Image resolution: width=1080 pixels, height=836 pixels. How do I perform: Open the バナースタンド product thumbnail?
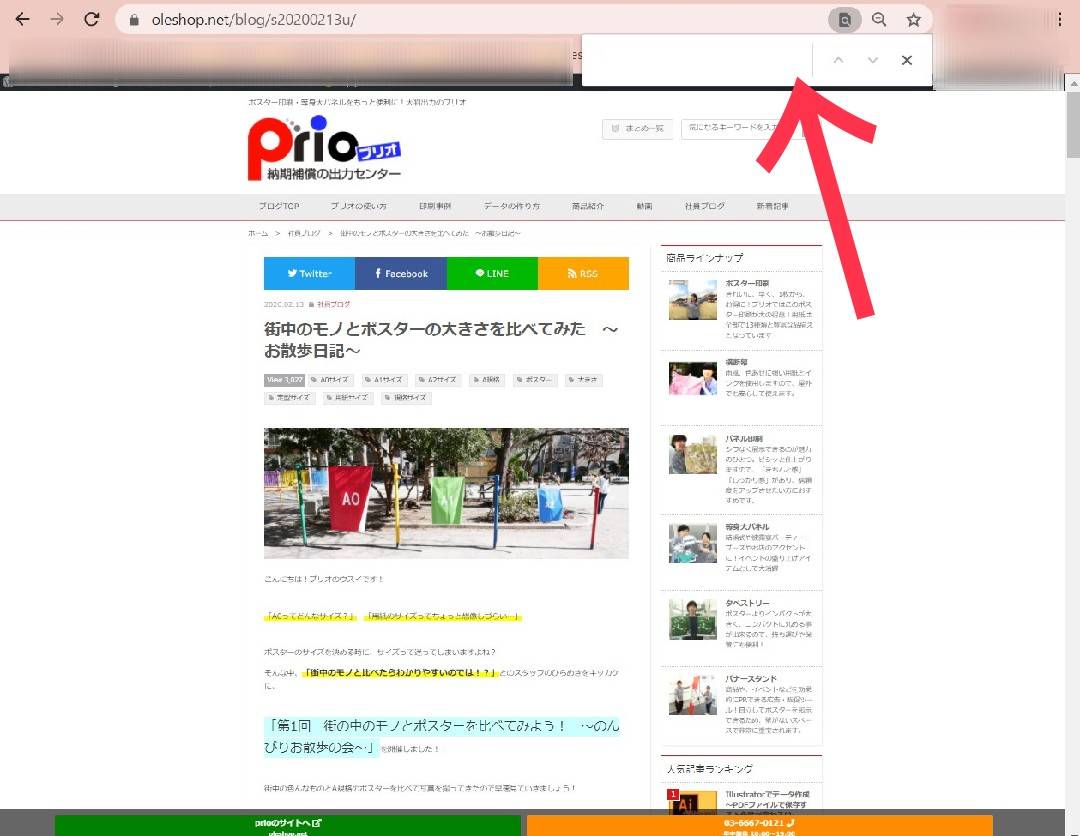pos(693,695)
